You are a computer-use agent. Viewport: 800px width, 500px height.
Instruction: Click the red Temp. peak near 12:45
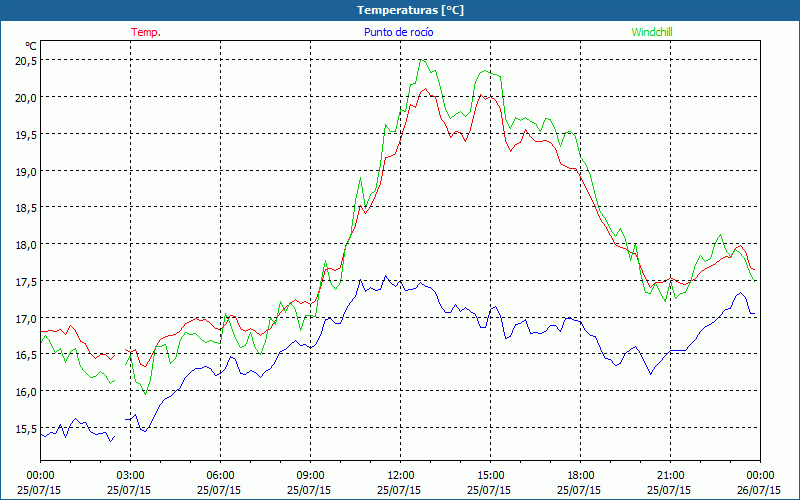[x=425, y=89]
